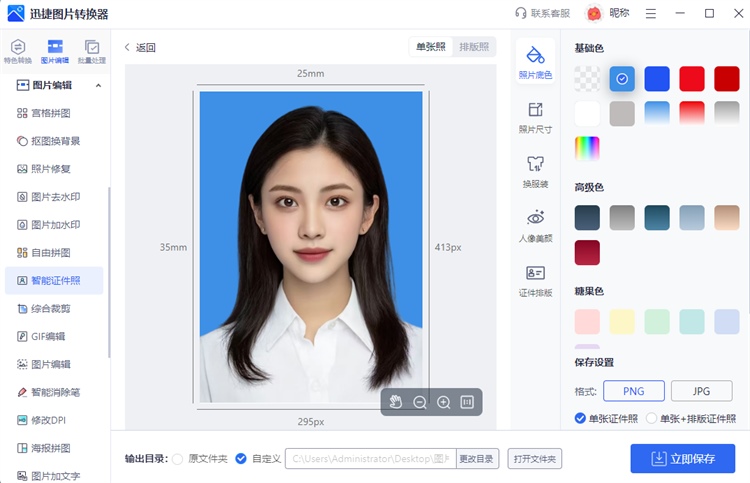Click the zoom in magnifier icon
This screenshot has width=750, height=483.
[x=444, y=402]
